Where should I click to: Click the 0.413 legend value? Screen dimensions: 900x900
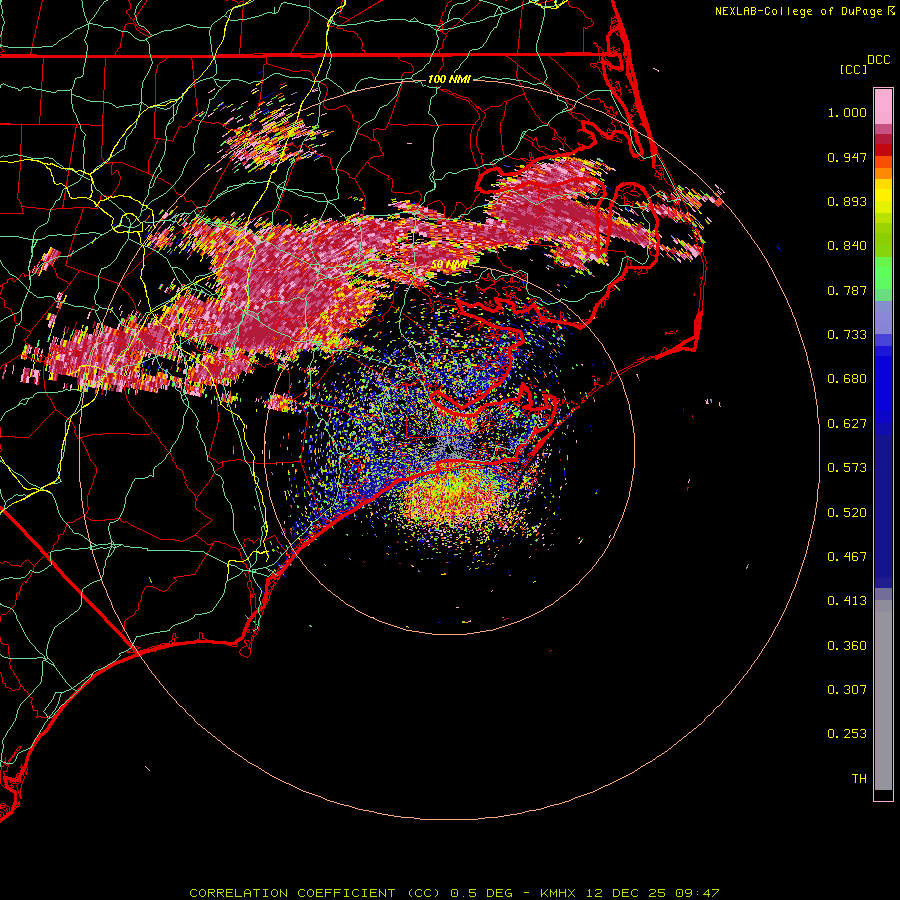(847, 601)
